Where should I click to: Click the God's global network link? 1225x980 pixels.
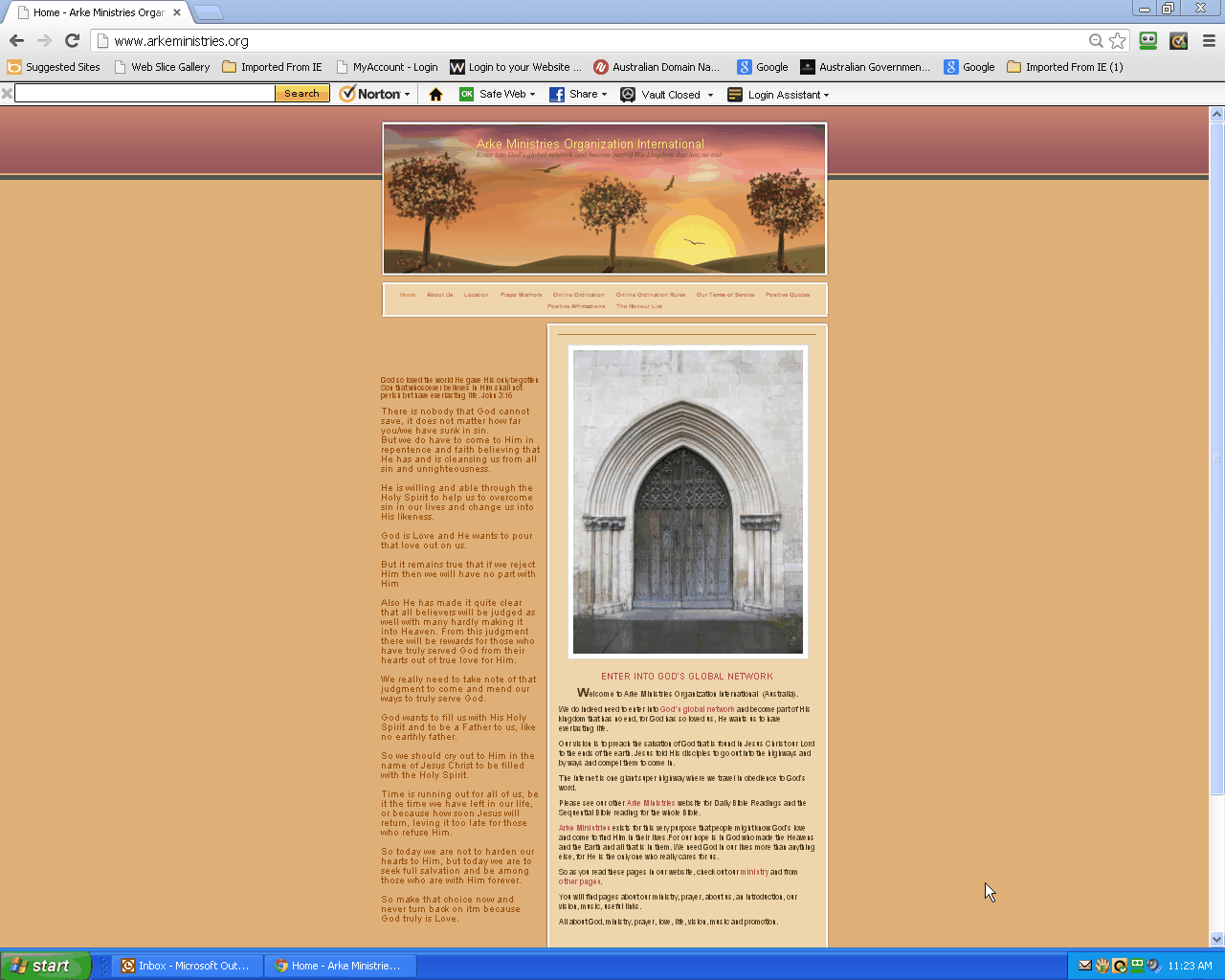tap(698, 709)
